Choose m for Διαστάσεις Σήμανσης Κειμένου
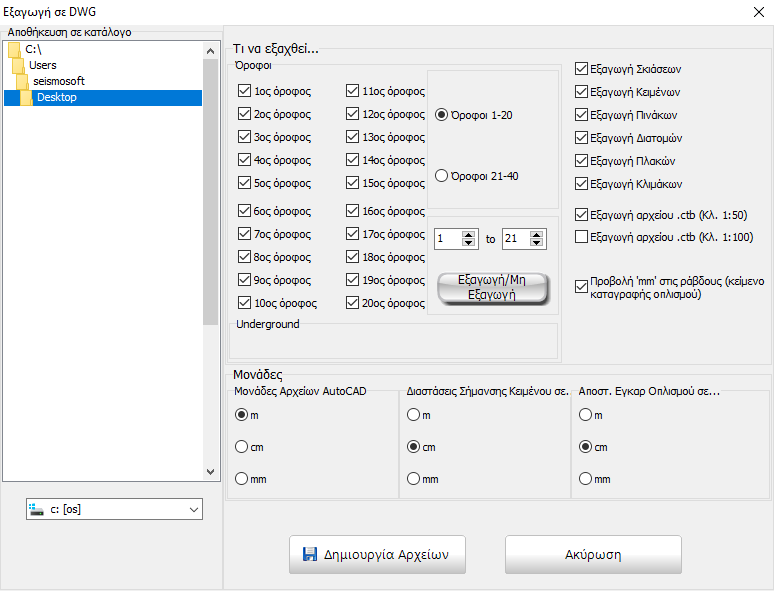Image resolution: width=774 pixels, height=591 pixels. [x=414, y=415]
